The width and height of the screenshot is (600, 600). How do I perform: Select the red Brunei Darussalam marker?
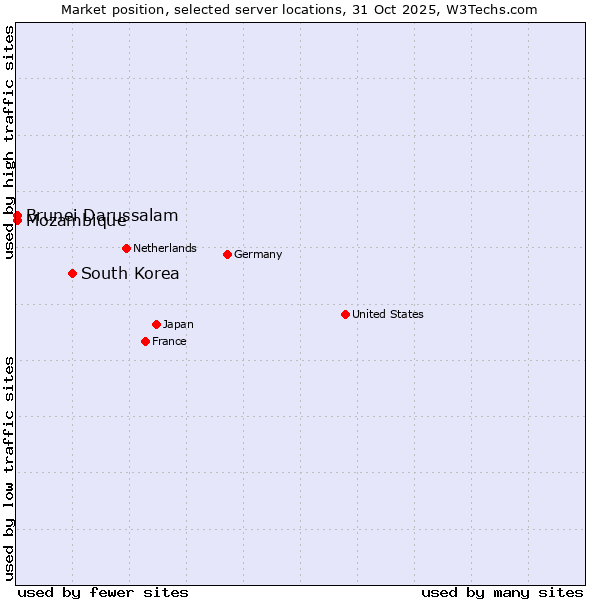(x=17, y=214)
